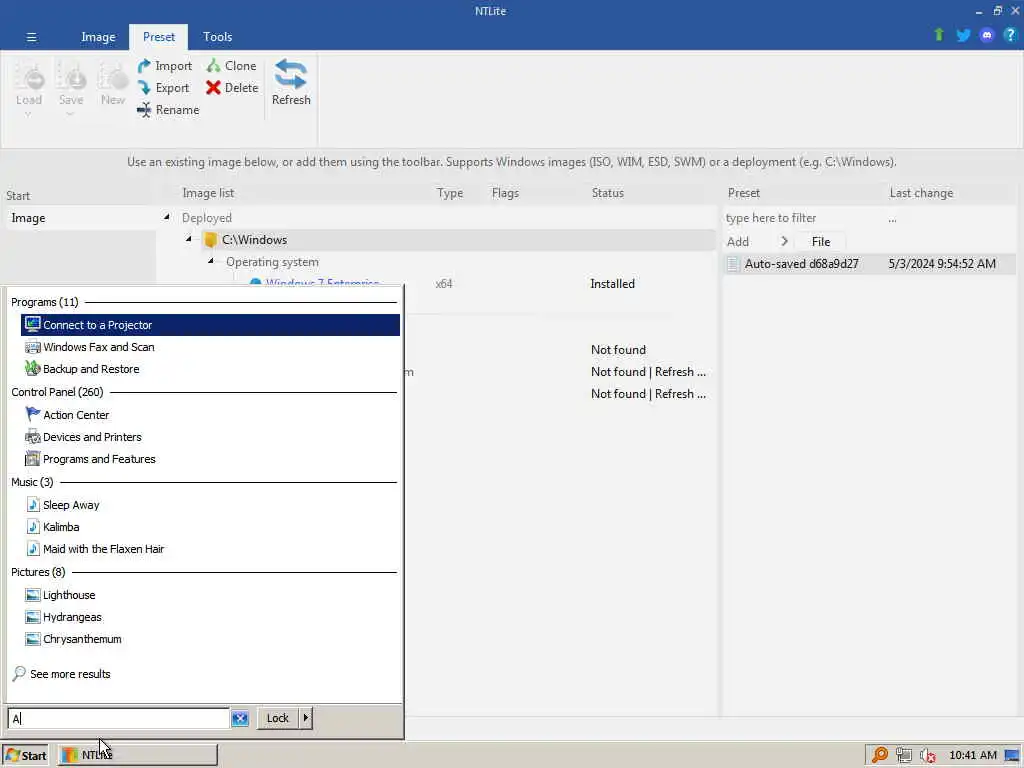
Task: Click the Start menu search box
Action: 118,718
